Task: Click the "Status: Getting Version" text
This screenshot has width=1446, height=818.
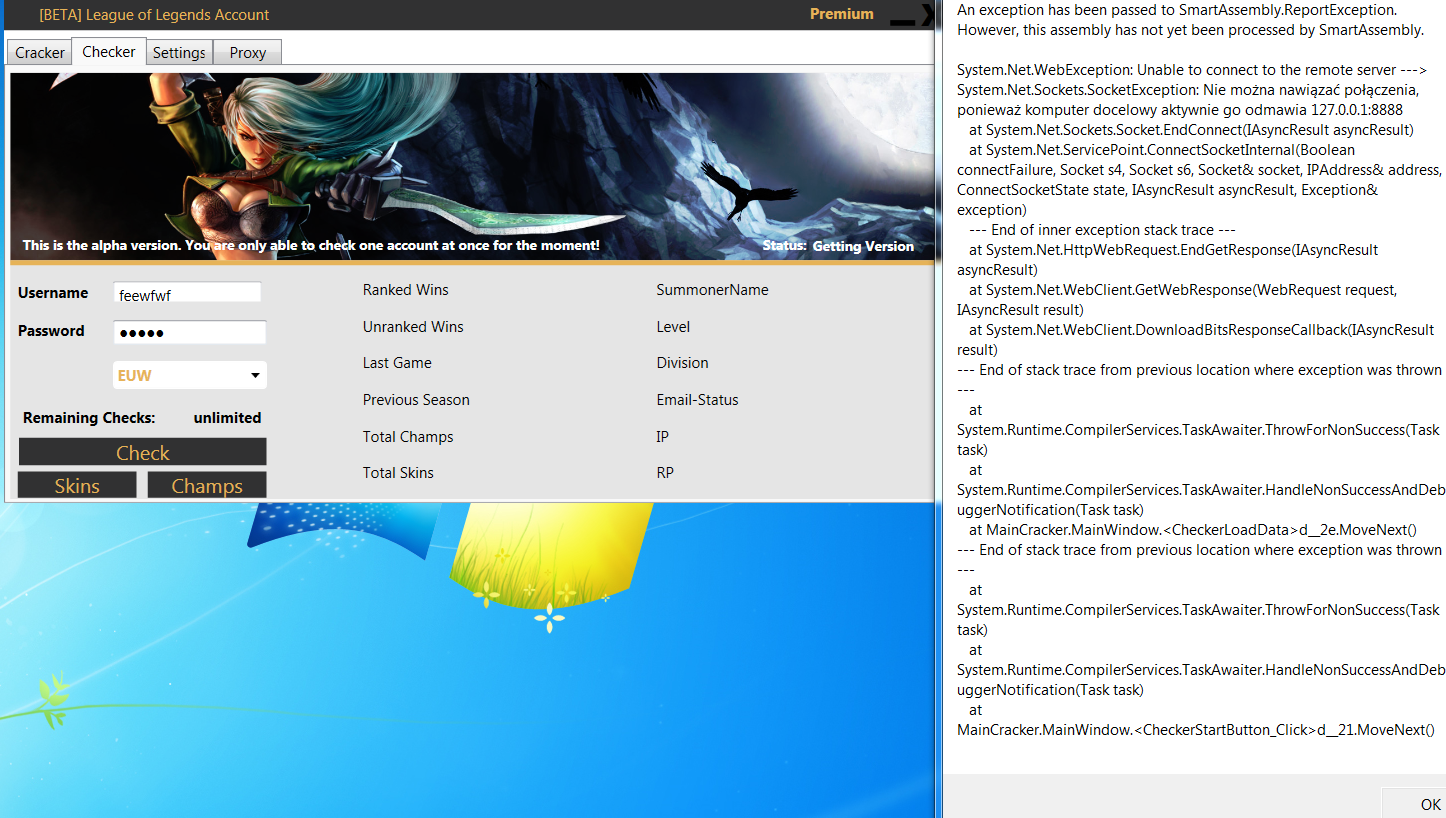Action: 838,246
